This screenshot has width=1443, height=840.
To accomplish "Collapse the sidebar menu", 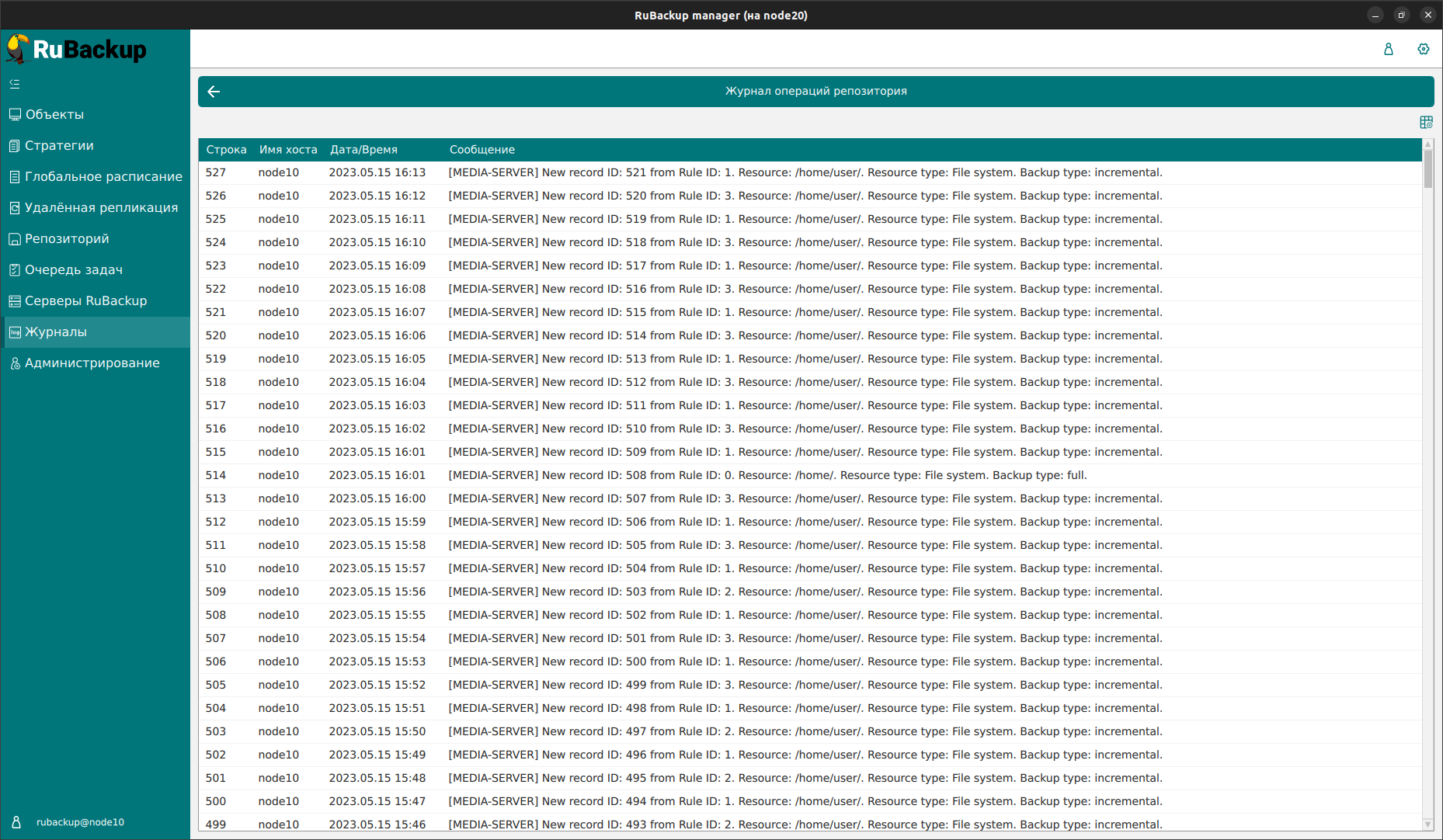I will [x=15, y=84].
